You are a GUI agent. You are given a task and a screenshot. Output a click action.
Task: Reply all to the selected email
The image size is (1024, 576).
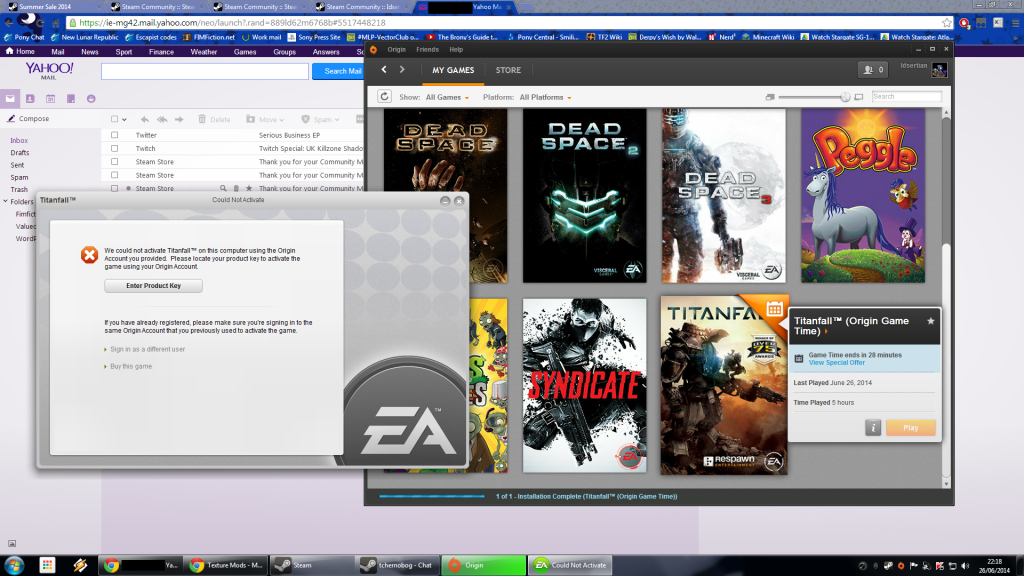(162, 120)
